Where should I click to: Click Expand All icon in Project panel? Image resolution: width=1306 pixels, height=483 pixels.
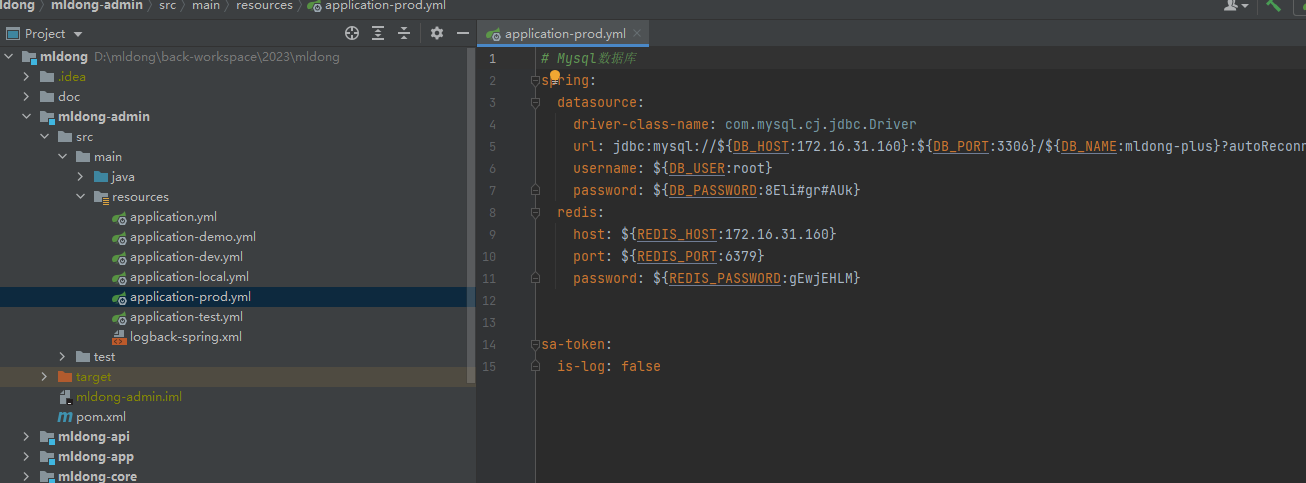coord(378,33)
